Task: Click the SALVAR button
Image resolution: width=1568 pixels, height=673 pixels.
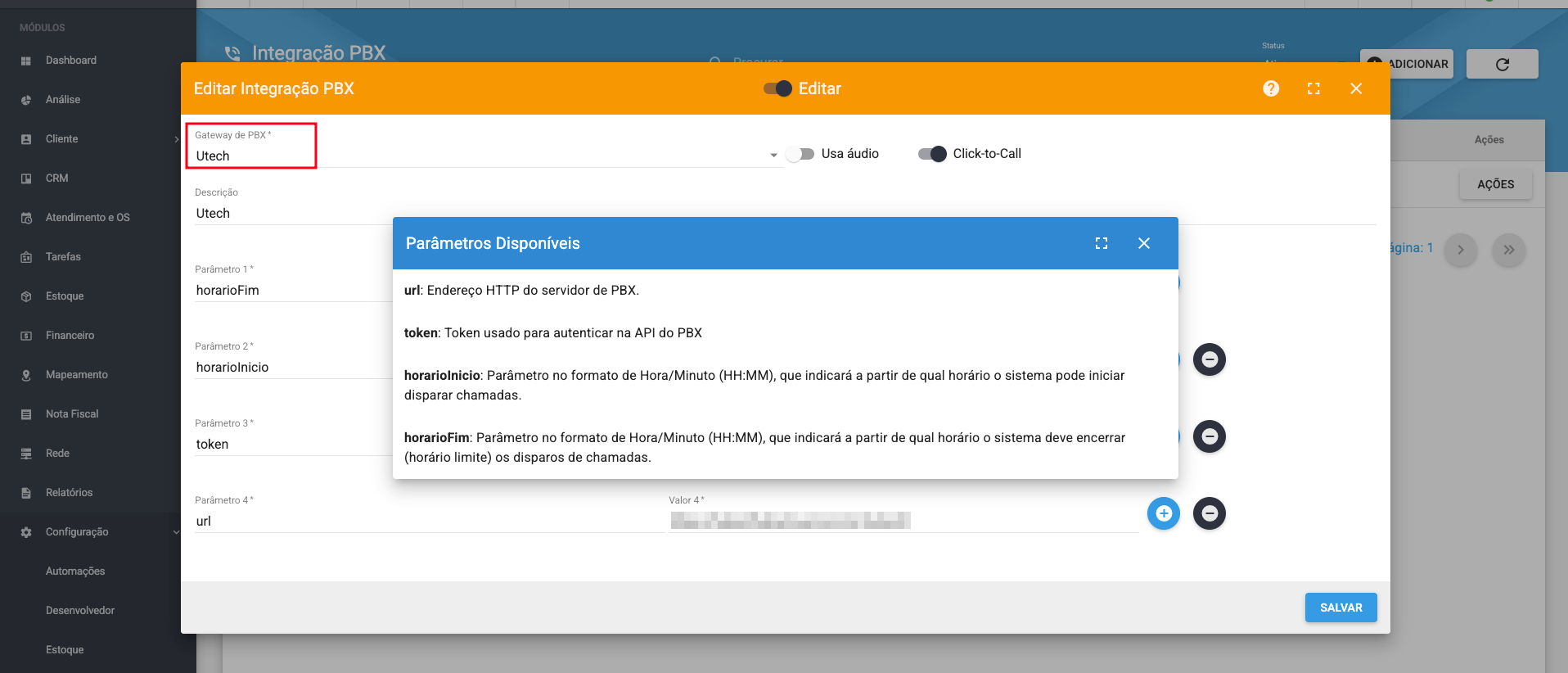Action: (x=1340, y=608)
